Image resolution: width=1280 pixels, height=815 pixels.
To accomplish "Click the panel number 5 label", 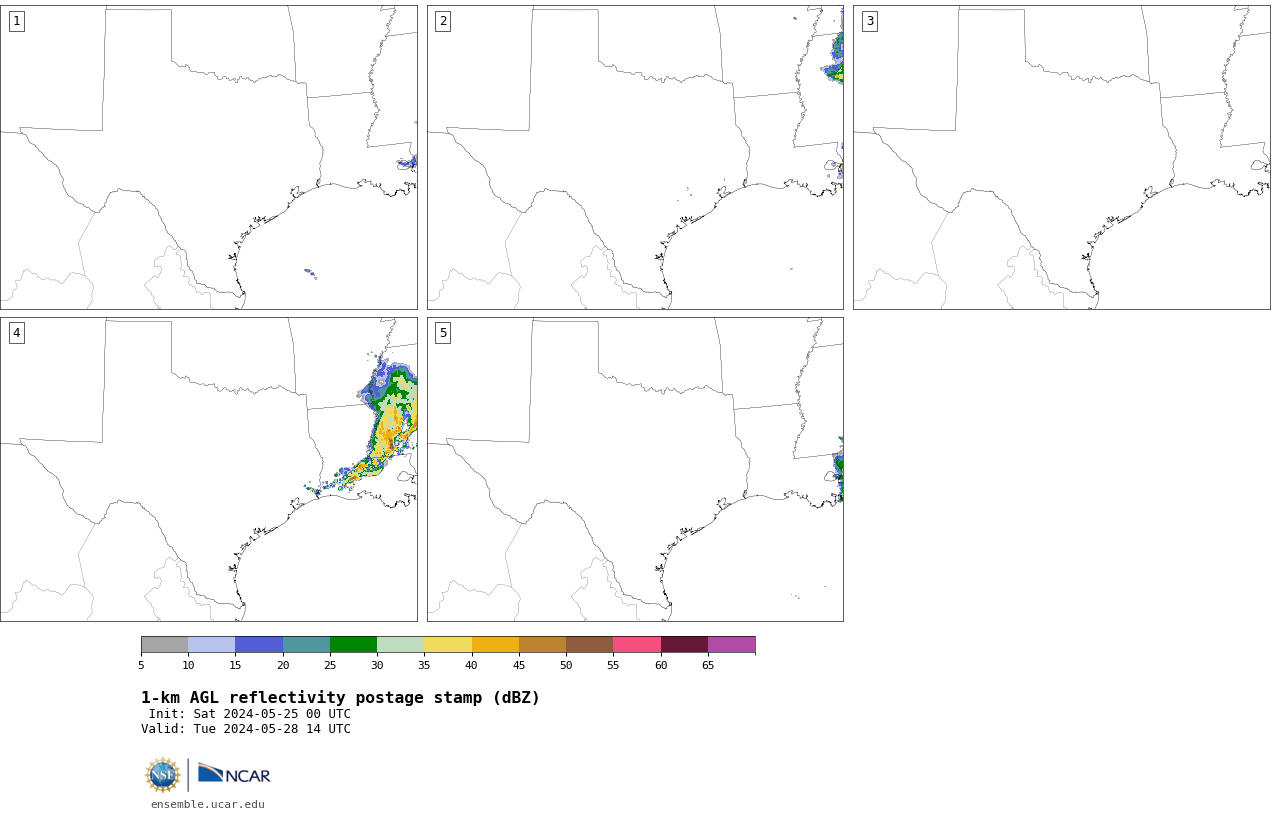I will point(443,333).
